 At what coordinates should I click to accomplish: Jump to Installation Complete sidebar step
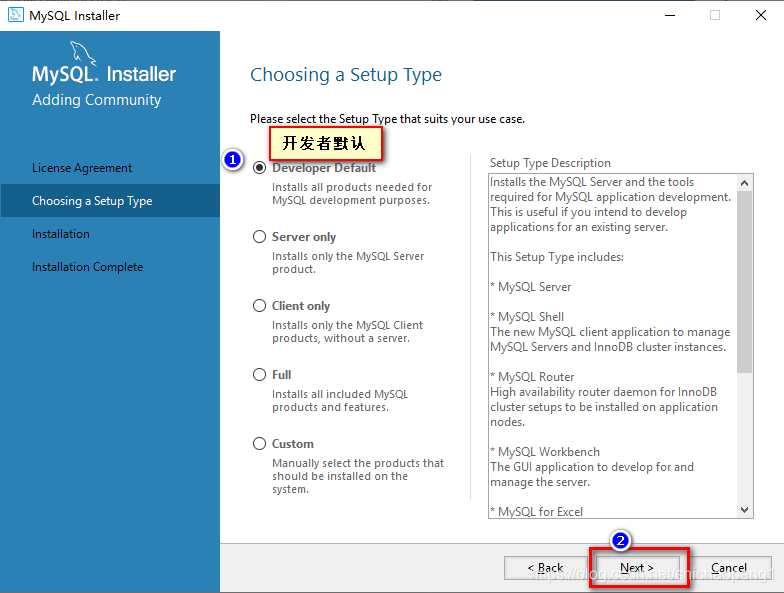click(88, 267)
